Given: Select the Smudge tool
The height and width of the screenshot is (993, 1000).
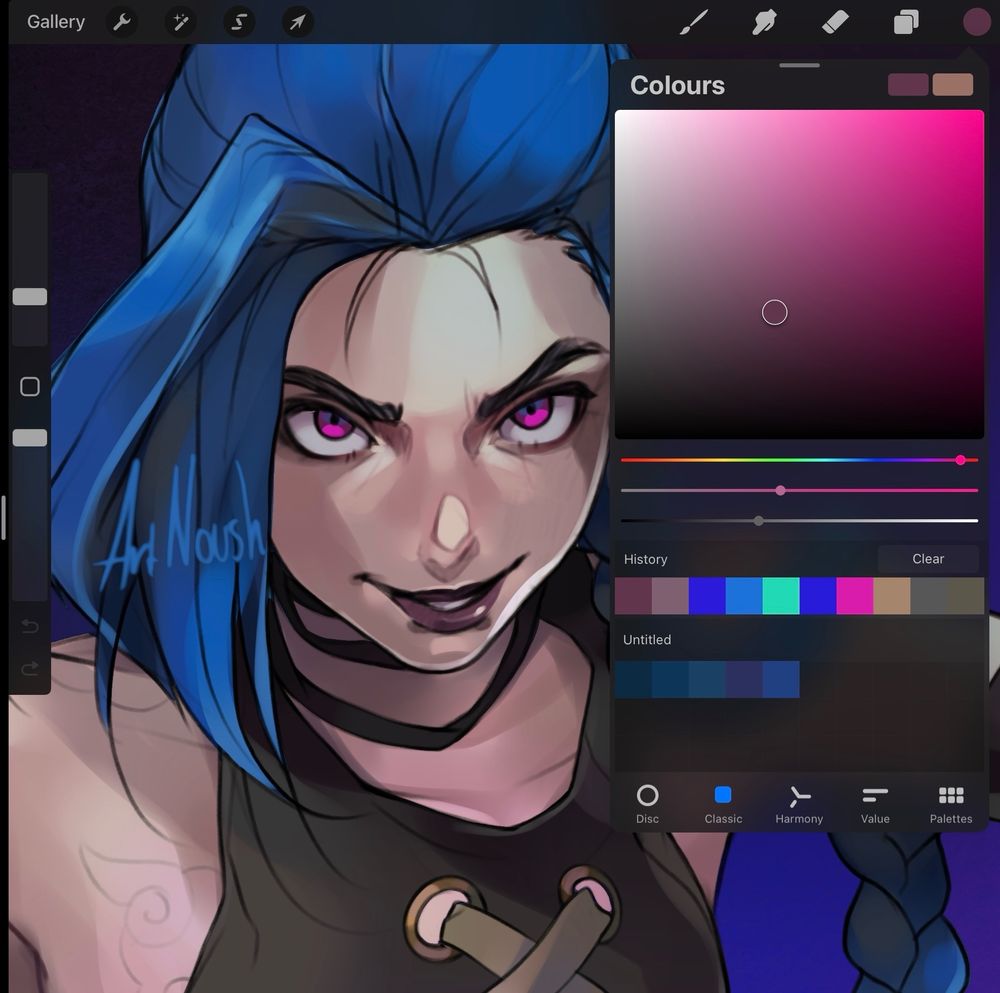Looking at the screenshot, I should (764, 22).
